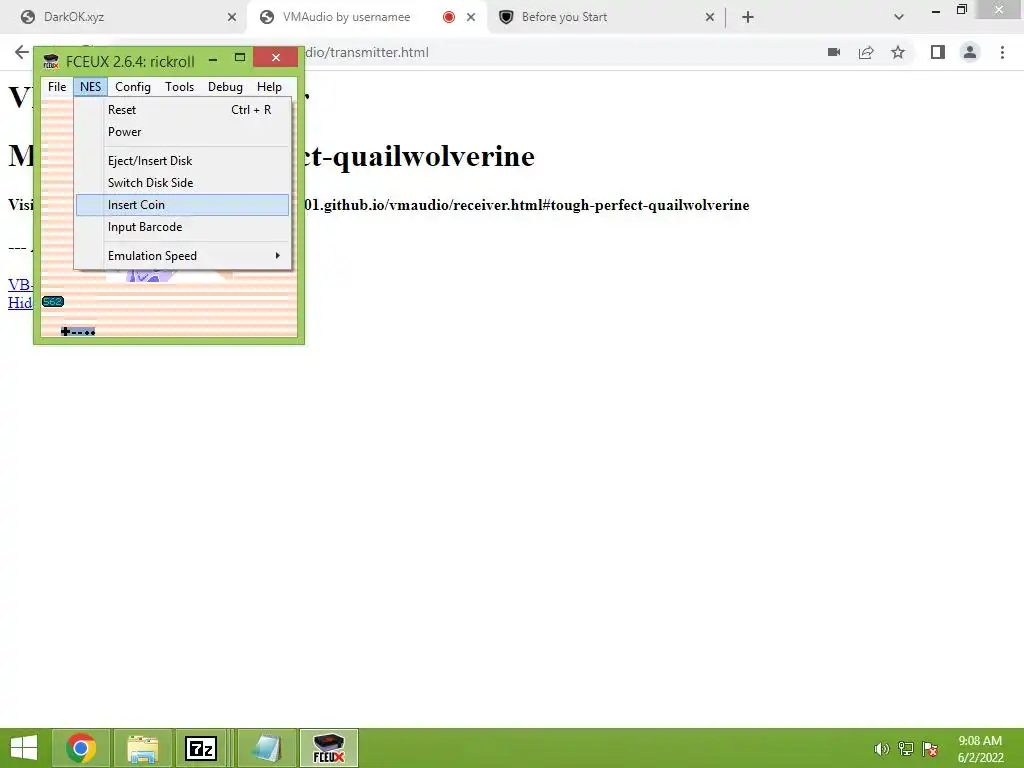Expand the Emulation Speed submenu
This screenshot has width=1024, height=768.
point(182,256)
